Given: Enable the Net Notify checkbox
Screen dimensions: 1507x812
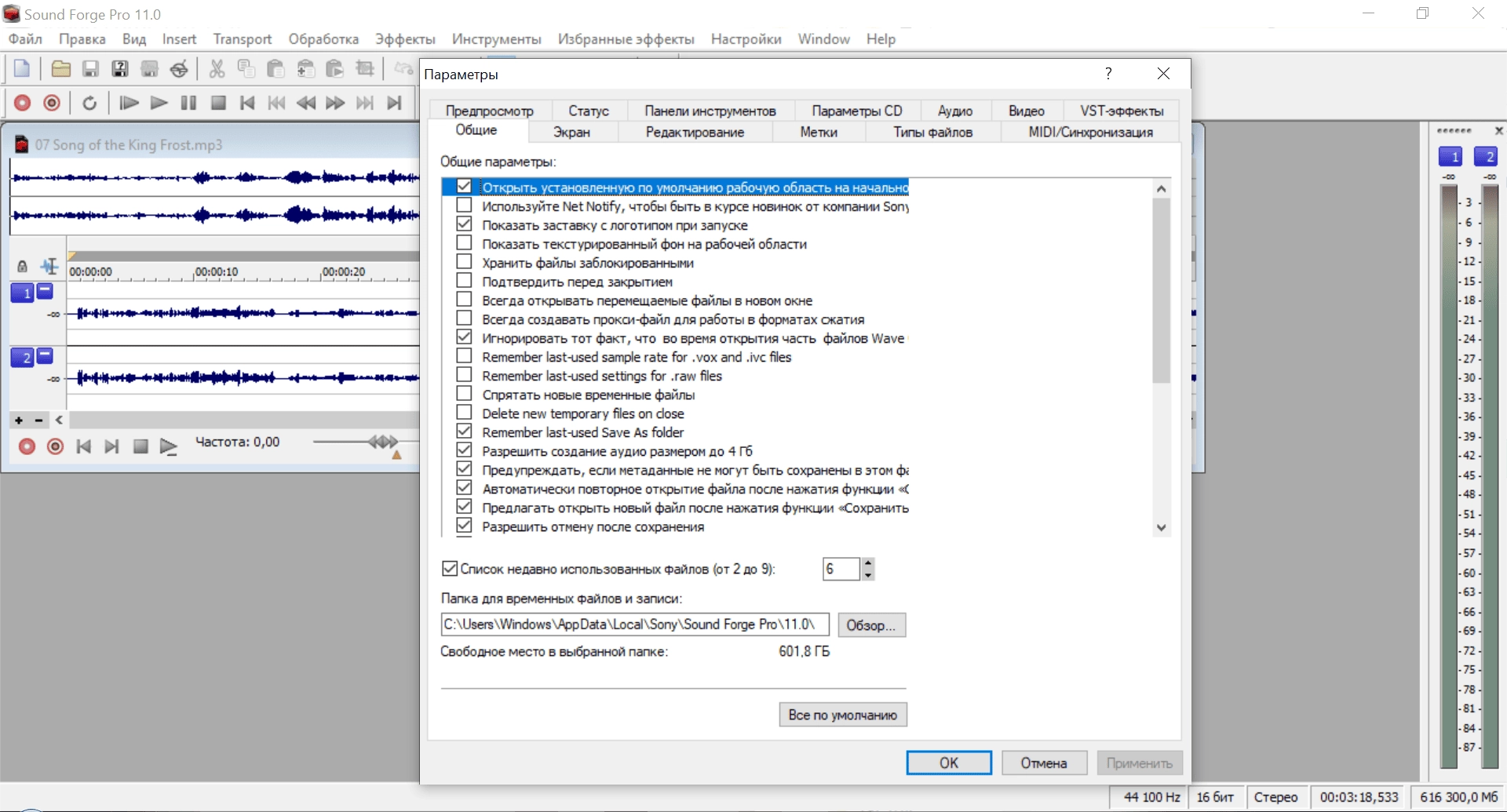Looking at the screenshot, I should (x=464, y=206).
